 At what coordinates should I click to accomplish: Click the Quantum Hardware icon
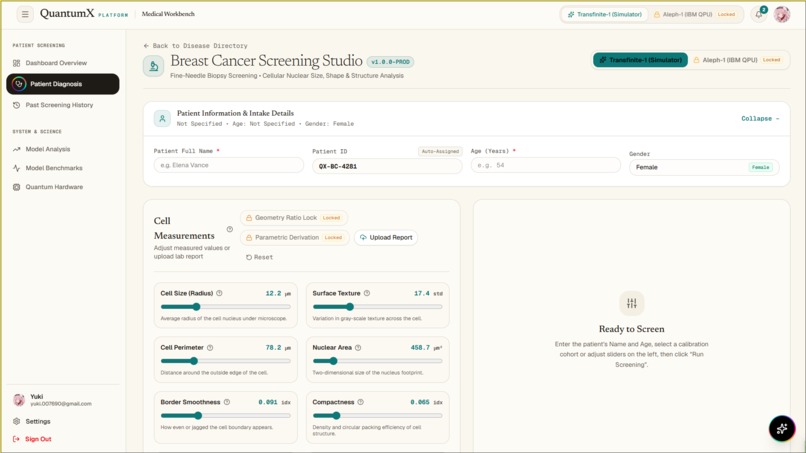coord(16,187)
